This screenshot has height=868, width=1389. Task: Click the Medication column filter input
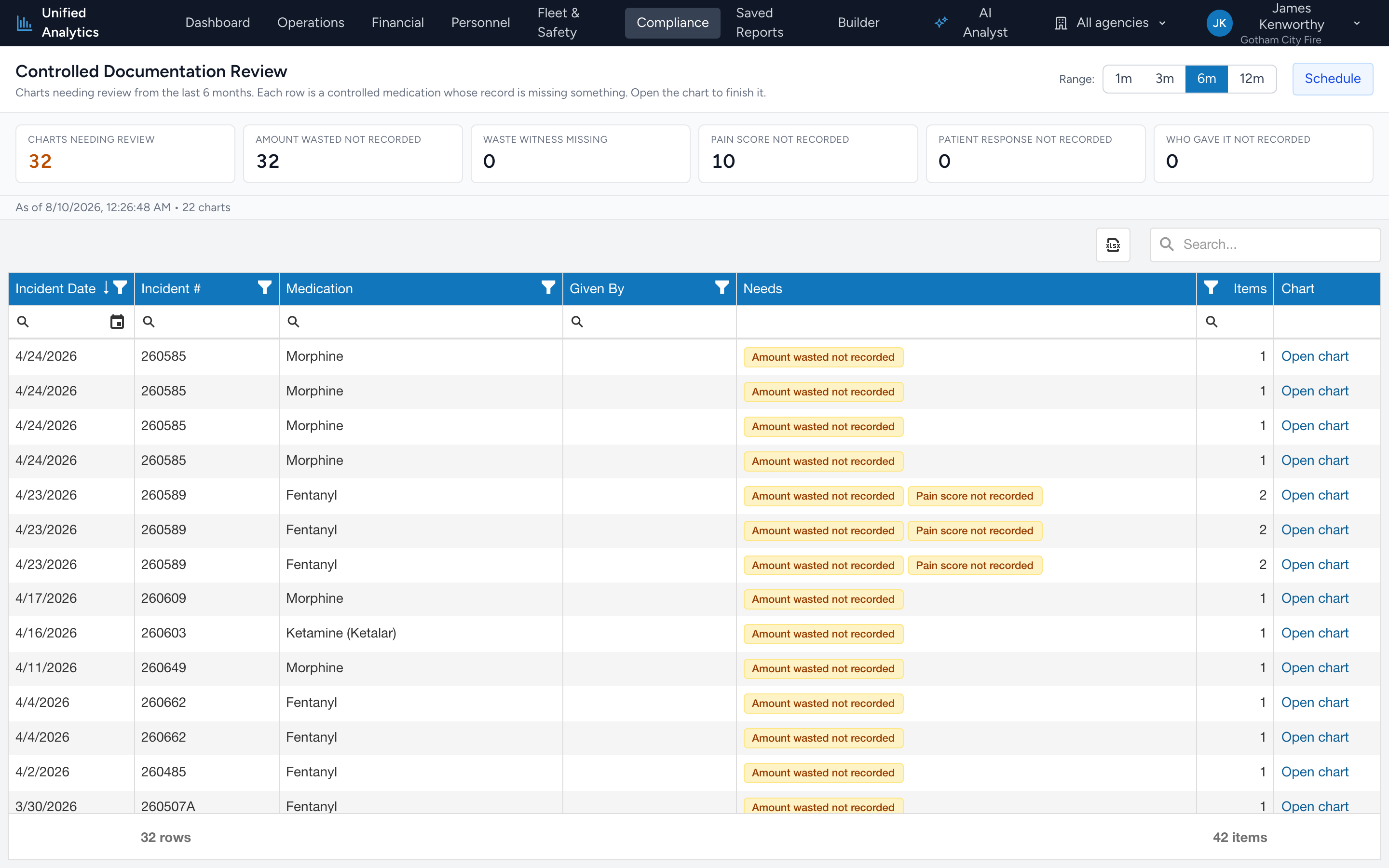[x=421, y=322]
